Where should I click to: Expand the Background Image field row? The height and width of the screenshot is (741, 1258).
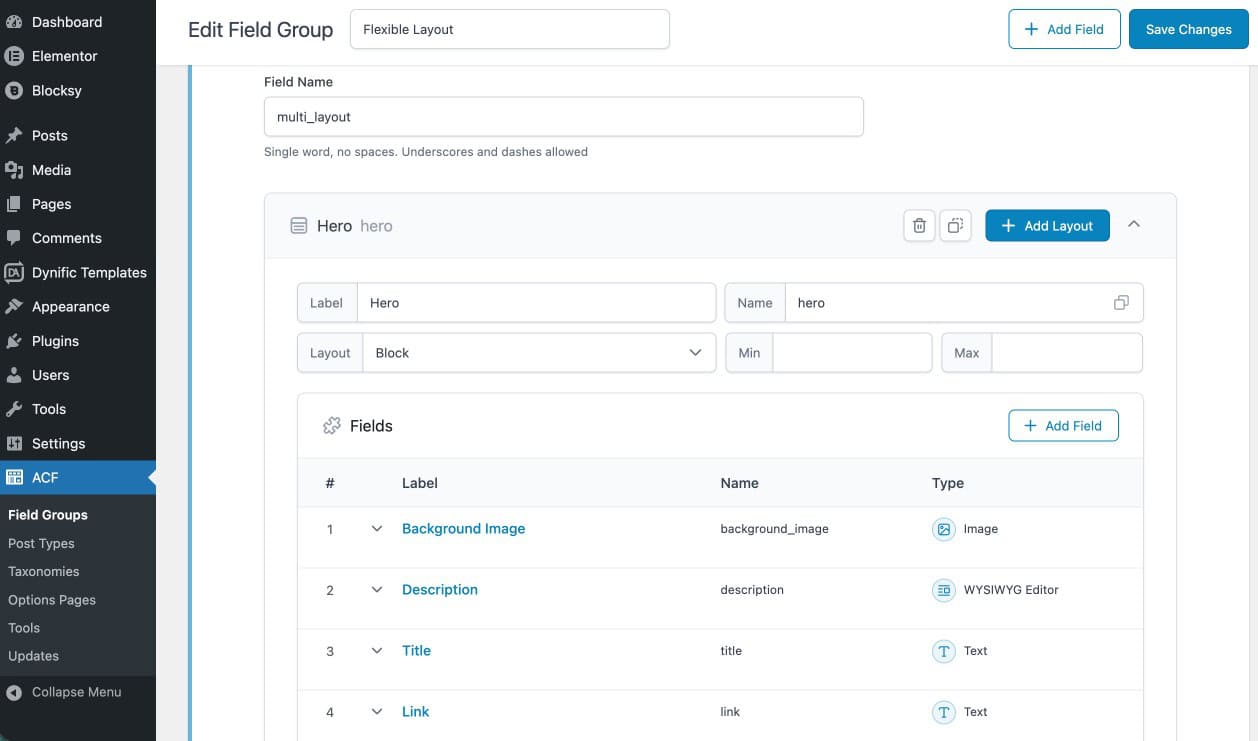[x=377, y=529]
